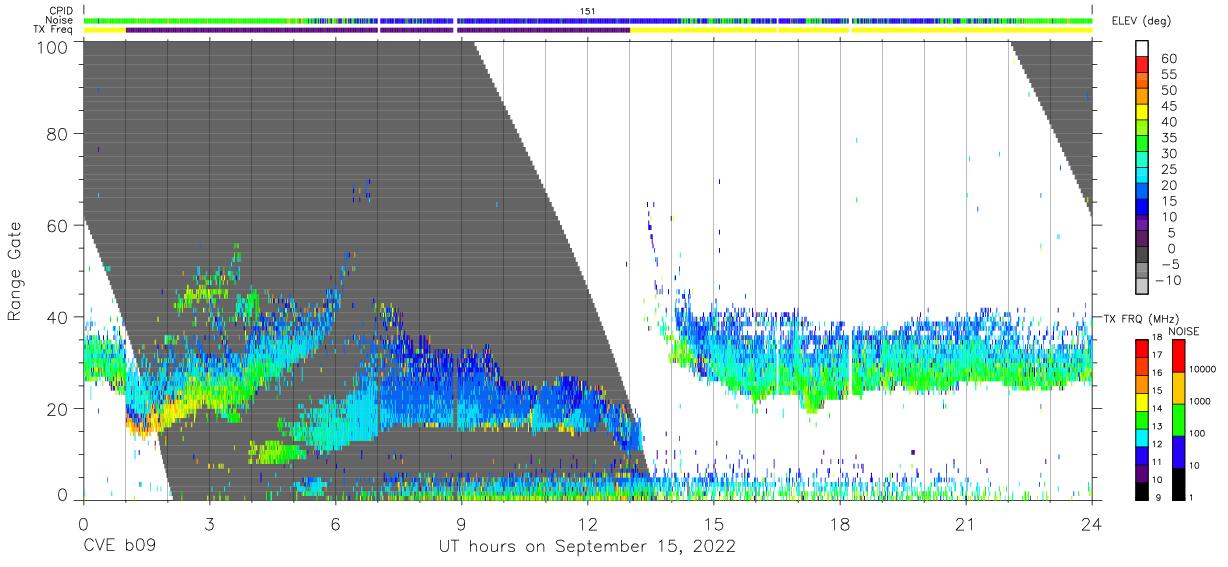Screen dimensions: 1228x567
Task: Click the green-blue Noise strip above the plot
Action: coord(588,20)
